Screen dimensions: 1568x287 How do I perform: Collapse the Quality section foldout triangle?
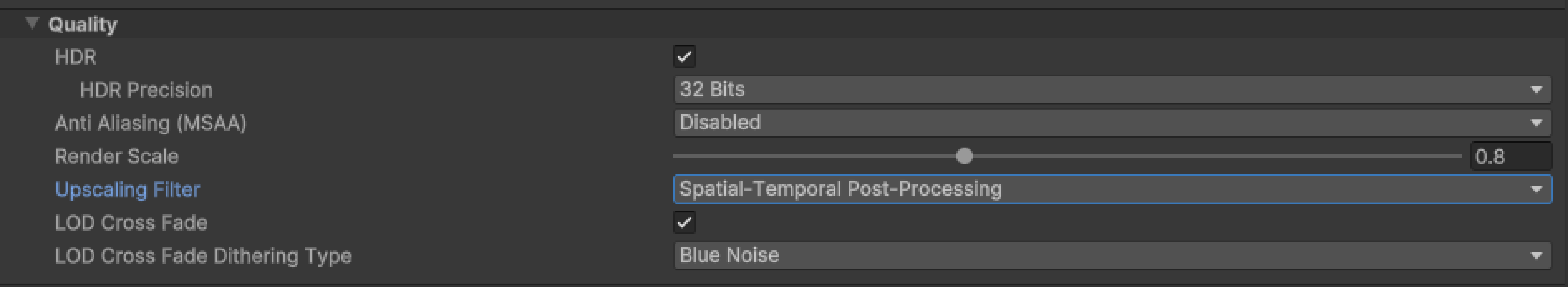(32, 24)
